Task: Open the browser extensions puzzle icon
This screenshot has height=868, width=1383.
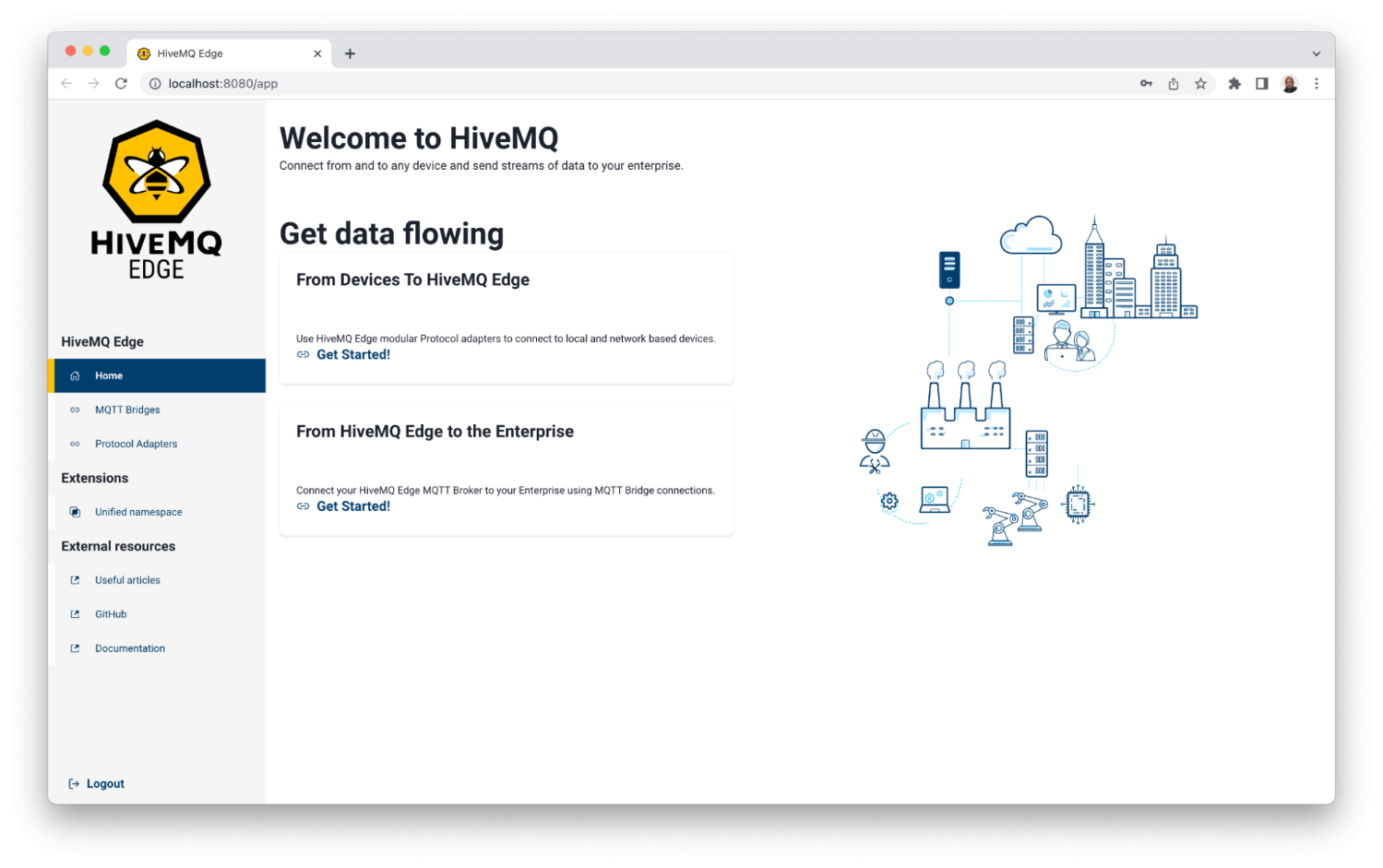Action: [x=1234, y=83]
